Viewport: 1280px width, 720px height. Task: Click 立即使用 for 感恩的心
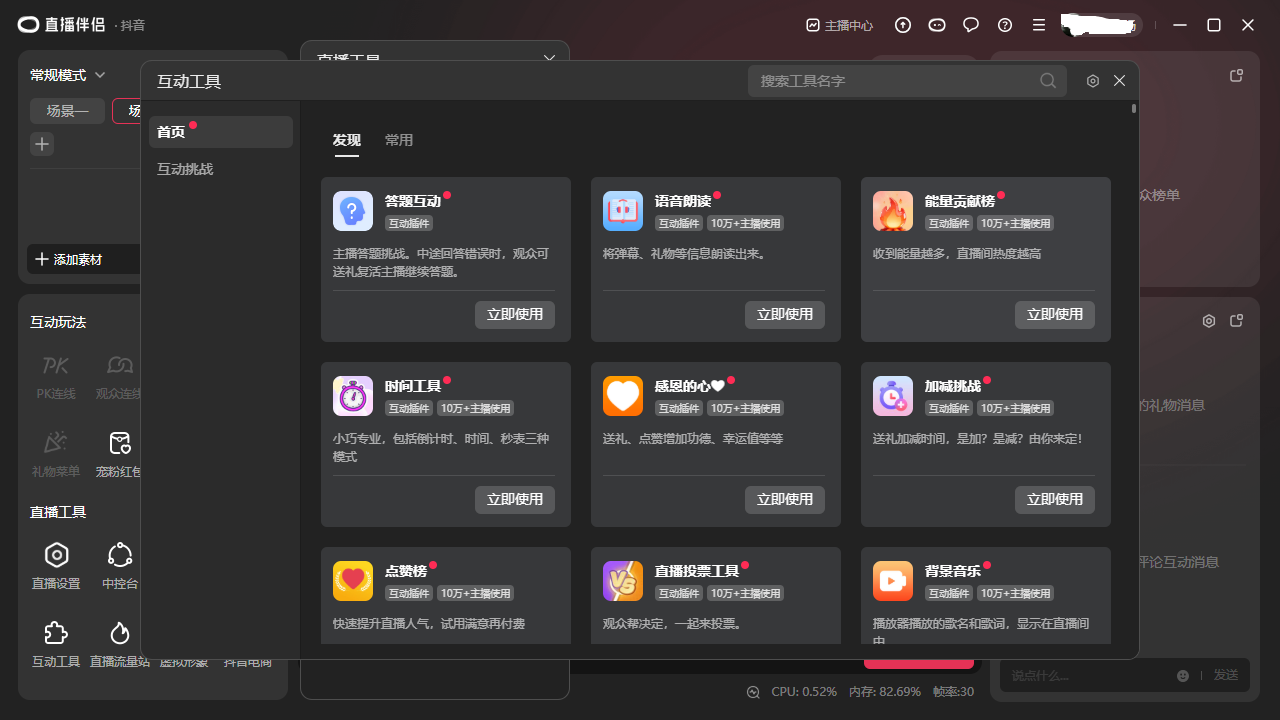click(x=785, y=499)
